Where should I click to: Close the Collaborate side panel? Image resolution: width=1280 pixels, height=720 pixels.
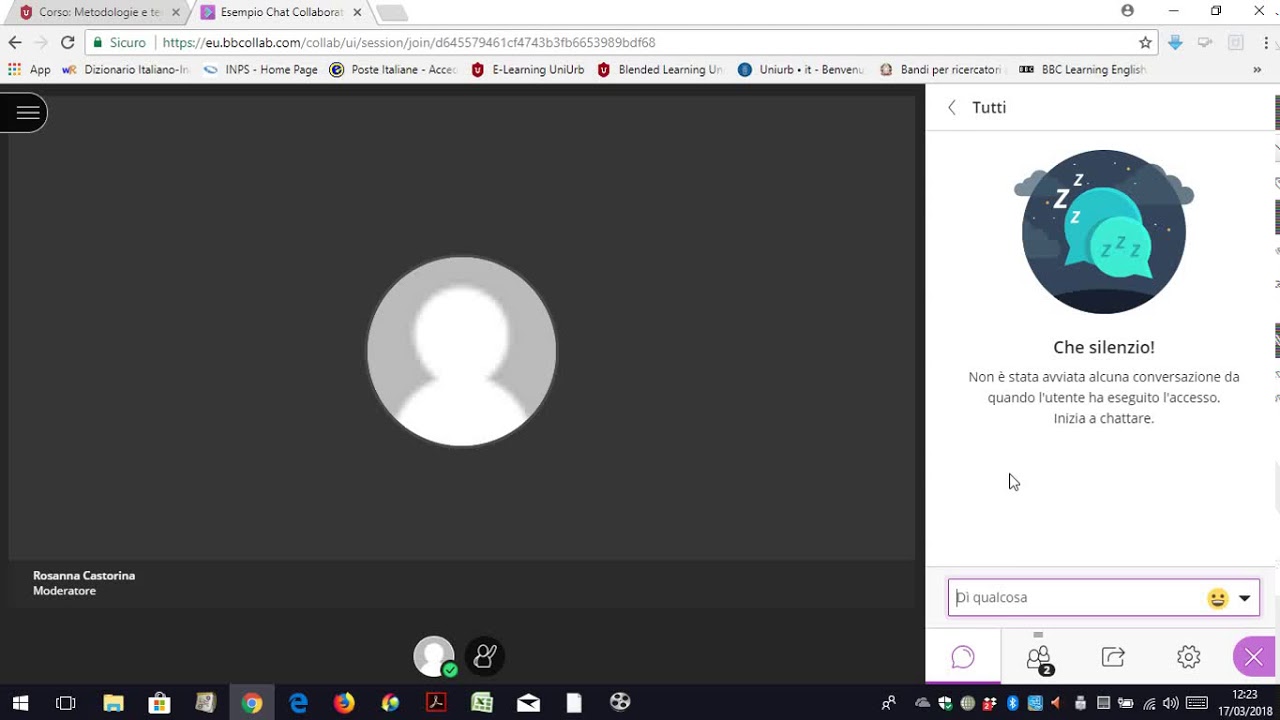(x=1254, y=657)
